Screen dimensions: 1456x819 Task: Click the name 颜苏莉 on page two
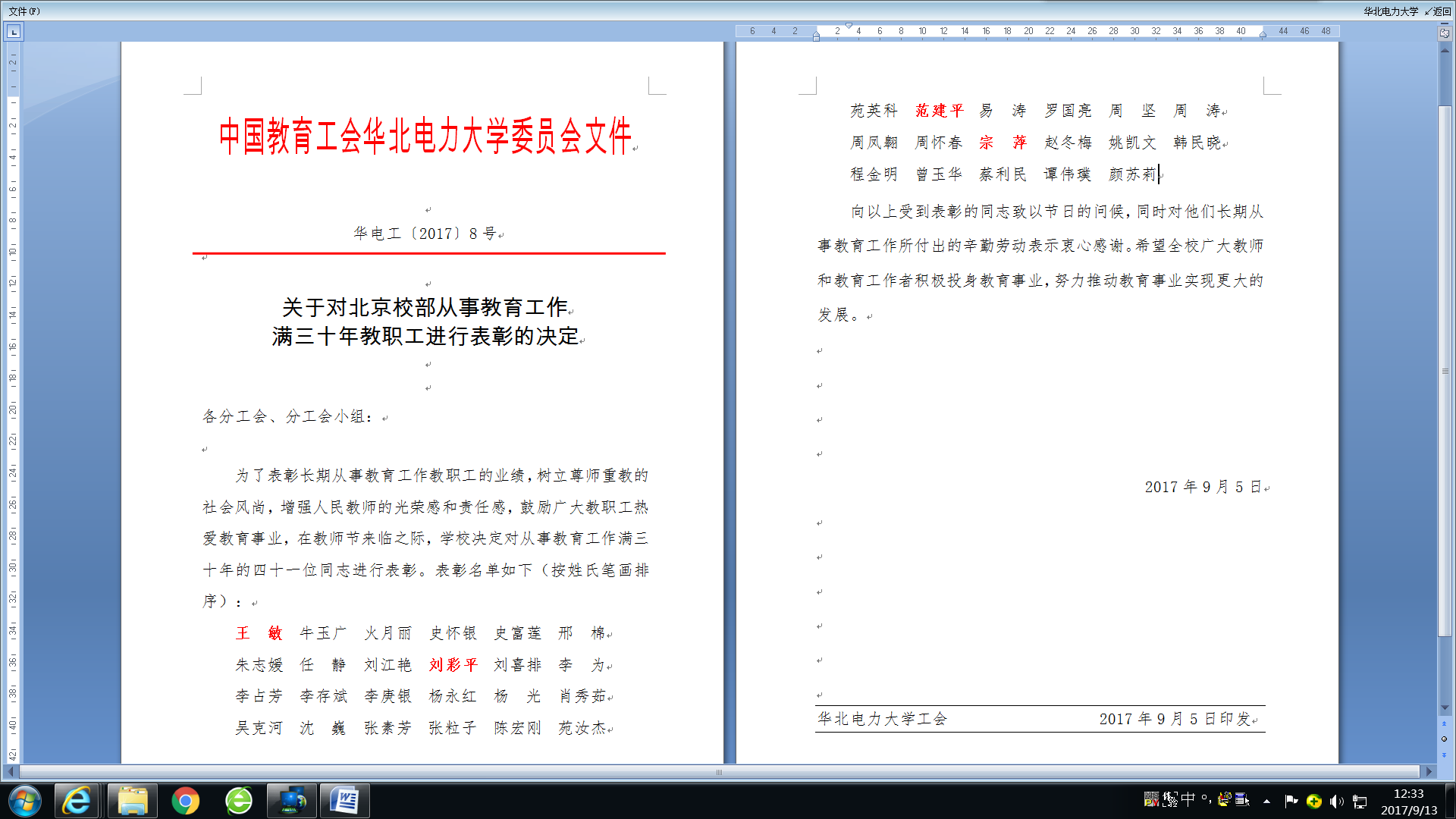pyautogui.click(x=1132, y=174)
